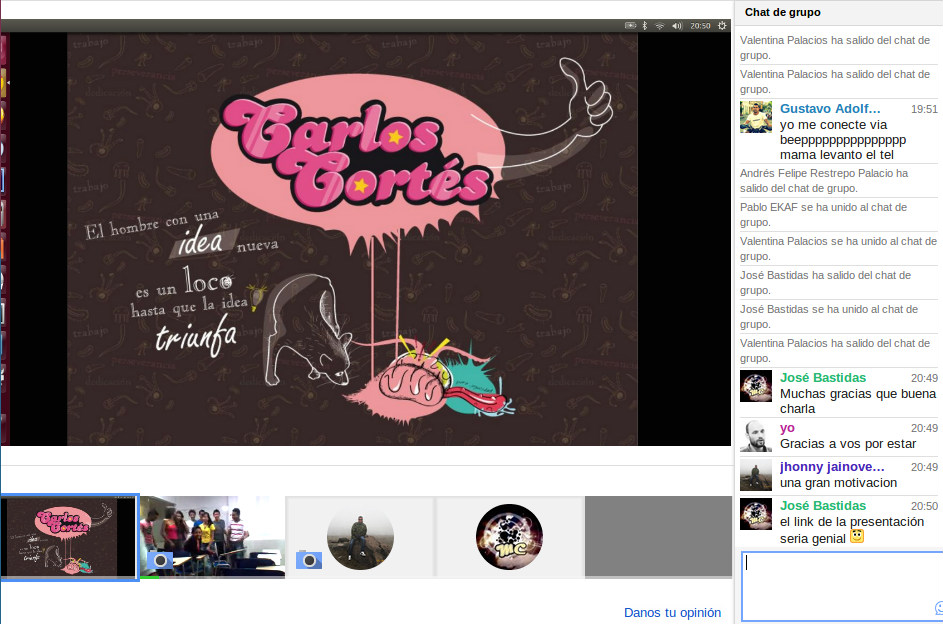Viewport: 943px width, 624px height.
Task: Click the 20:49 timestamp on jhonny's message
Action: click(924, 467)
